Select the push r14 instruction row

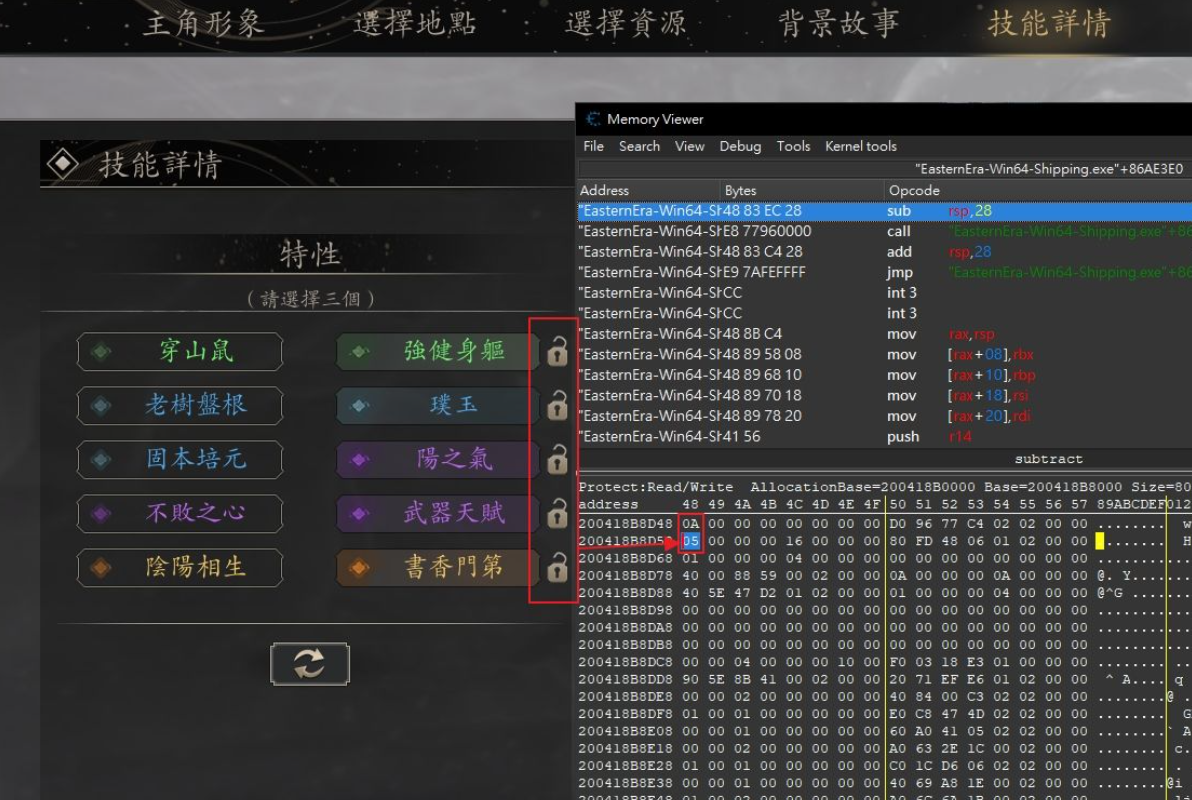[x=884, y=437]
